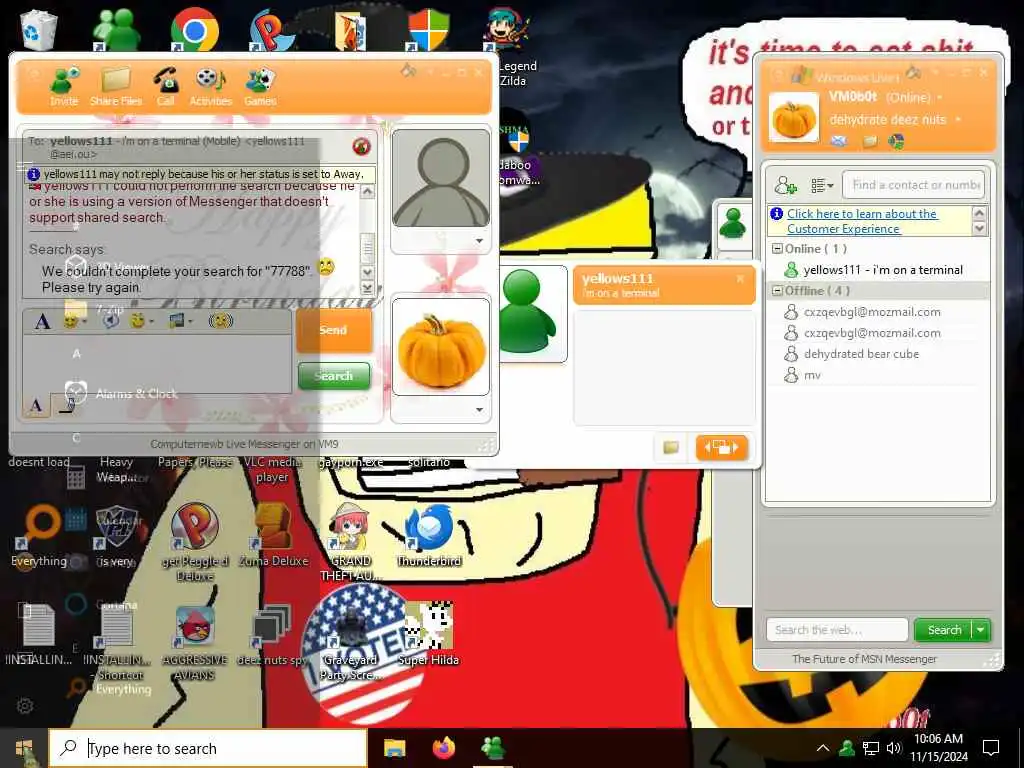Viewport: 1024px width, 768px height.
Task: Launch Zuma Deluxe desktop shortcut
Action: (x=273, y=534)
